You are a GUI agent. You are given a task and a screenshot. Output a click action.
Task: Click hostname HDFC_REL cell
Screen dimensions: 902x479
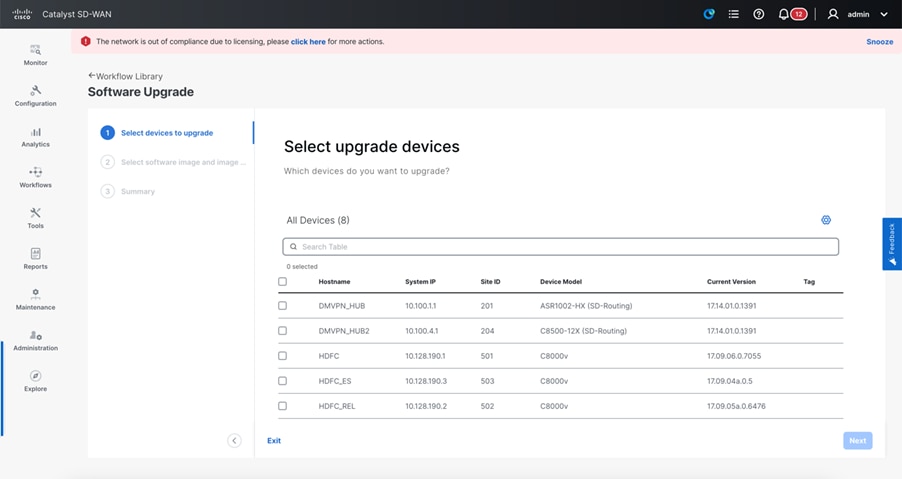coord(337,406)
